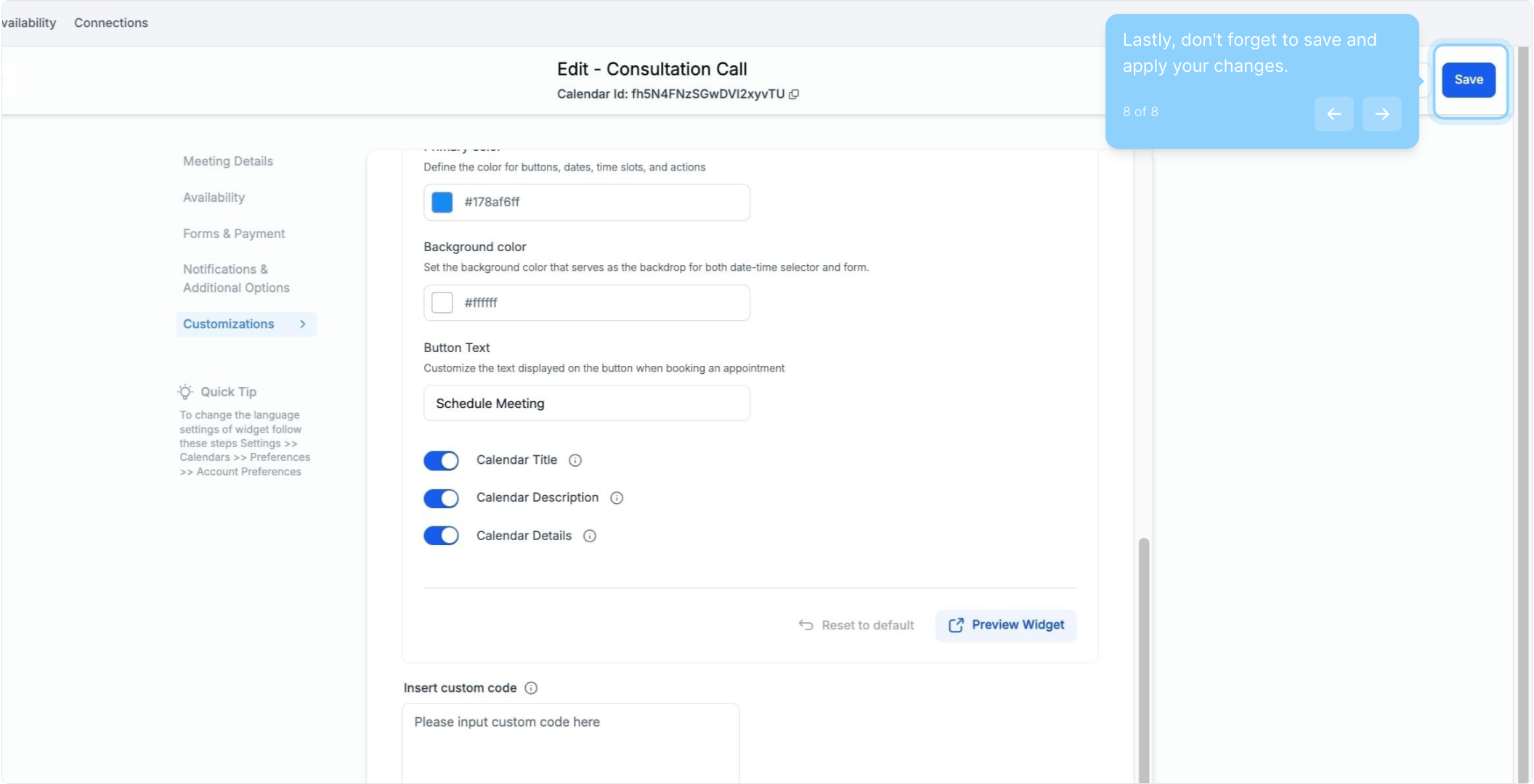Viewport: 1534px width, 784px height.
Task: Click info icon next to Insert custom code
Action: tap(531, 688)
